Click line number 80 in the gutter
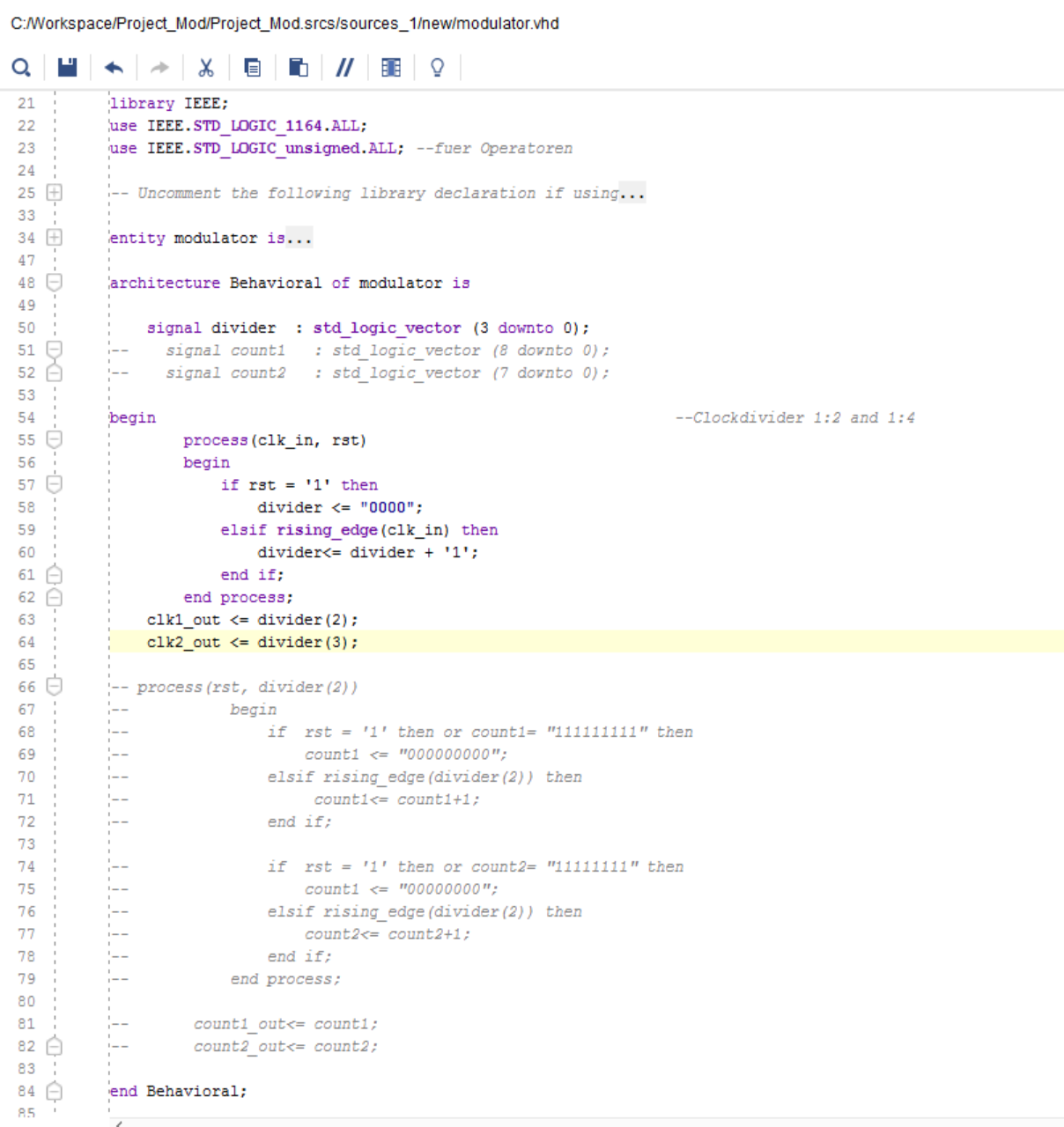Screen dimensions: 1064x1127 tap(26, 1002)
